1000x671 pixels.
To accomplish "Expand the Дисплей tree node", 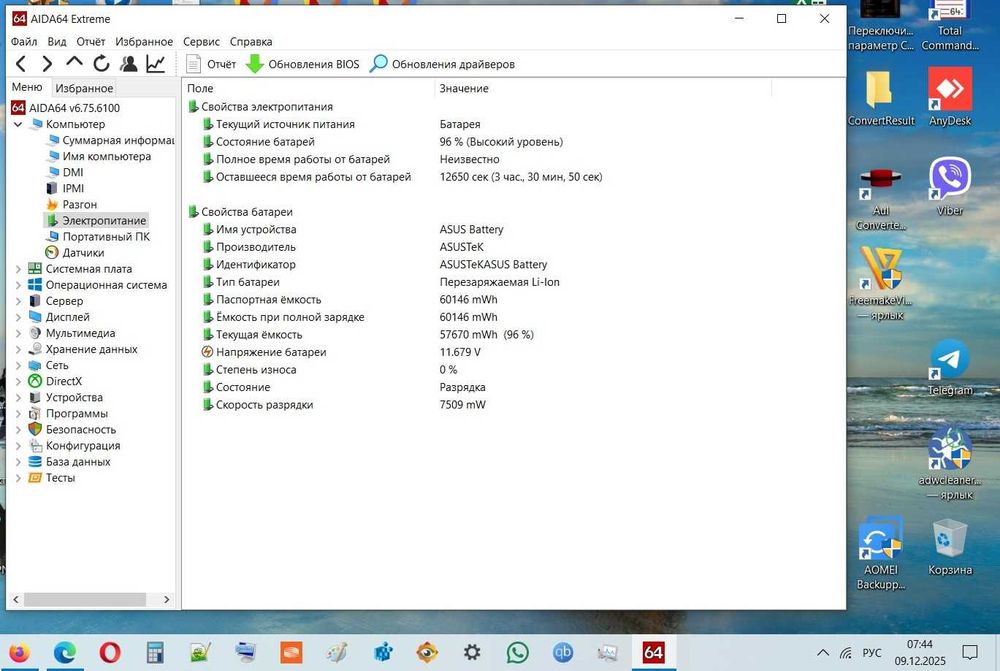I will point(18,317).
